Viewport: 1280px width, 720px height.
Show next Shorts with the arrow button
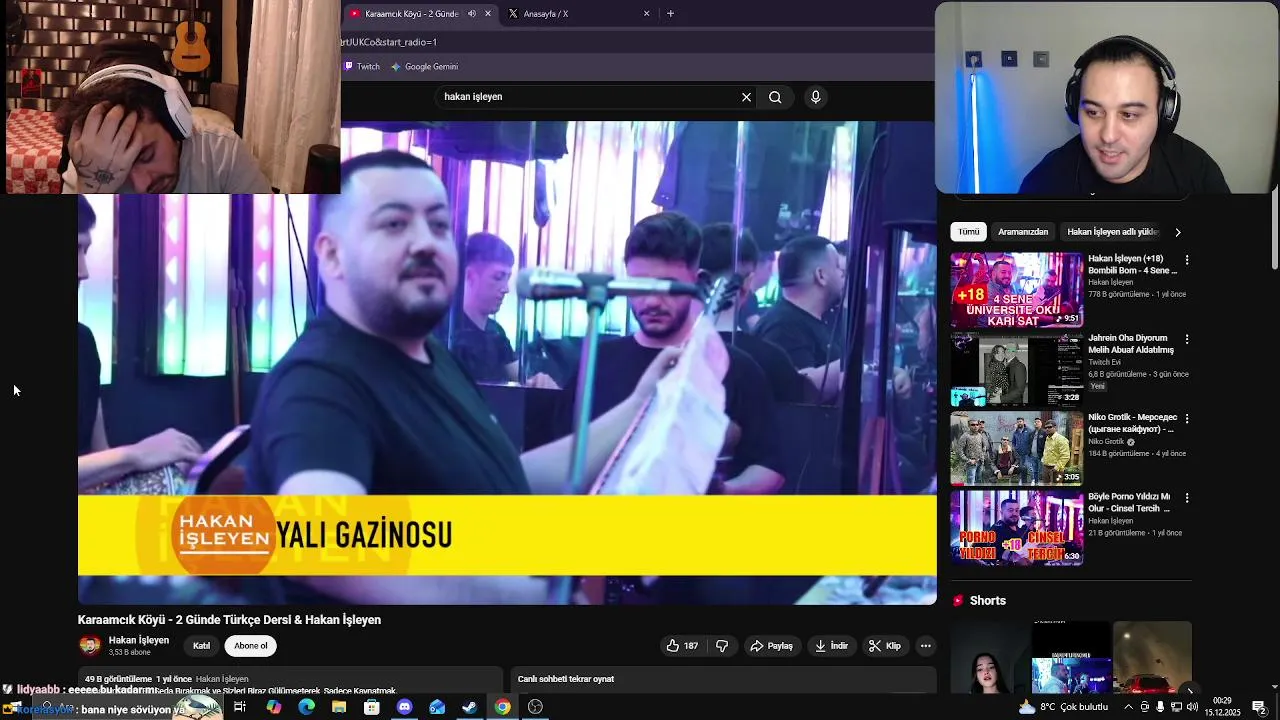pos(1189,690)
